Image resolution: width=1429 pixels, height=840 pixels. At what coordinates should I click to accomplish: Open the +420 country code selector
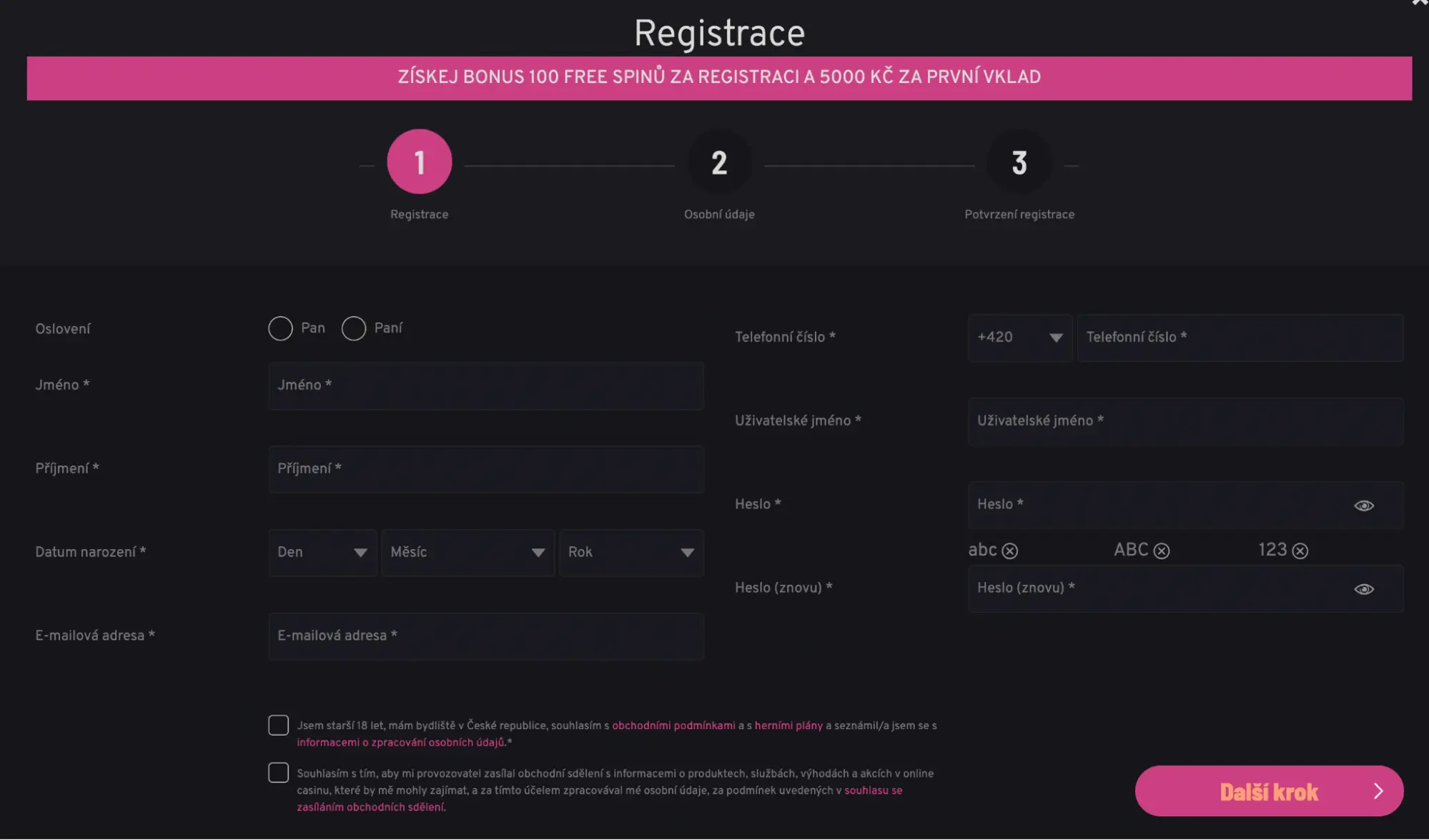(x=1019, y=337)
